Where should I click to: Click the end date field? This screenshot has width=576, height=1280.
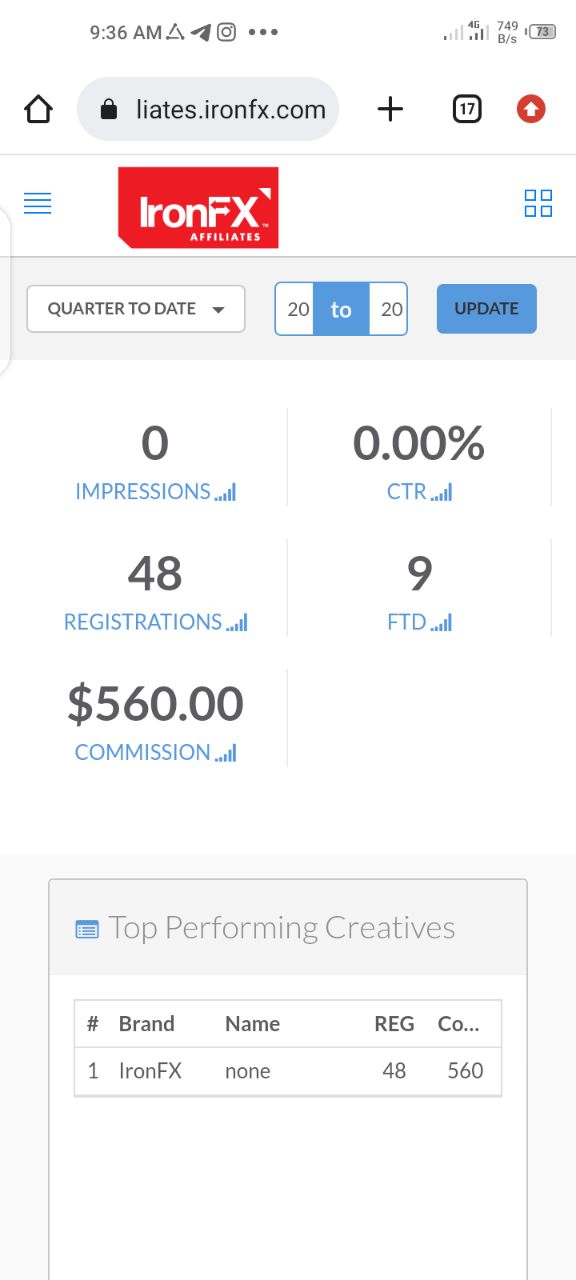(x=390, y=309)
